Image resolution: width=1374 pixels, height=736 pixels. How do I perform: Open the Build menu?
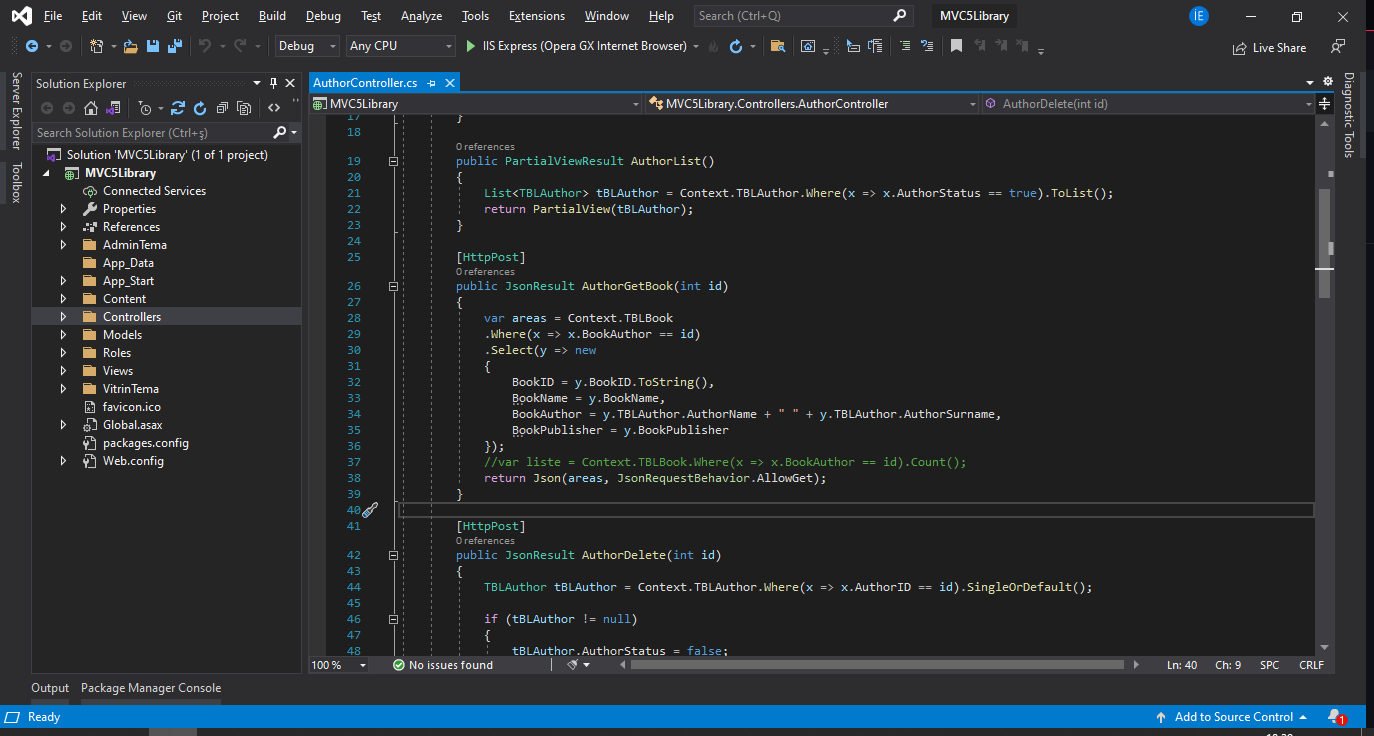272,16
